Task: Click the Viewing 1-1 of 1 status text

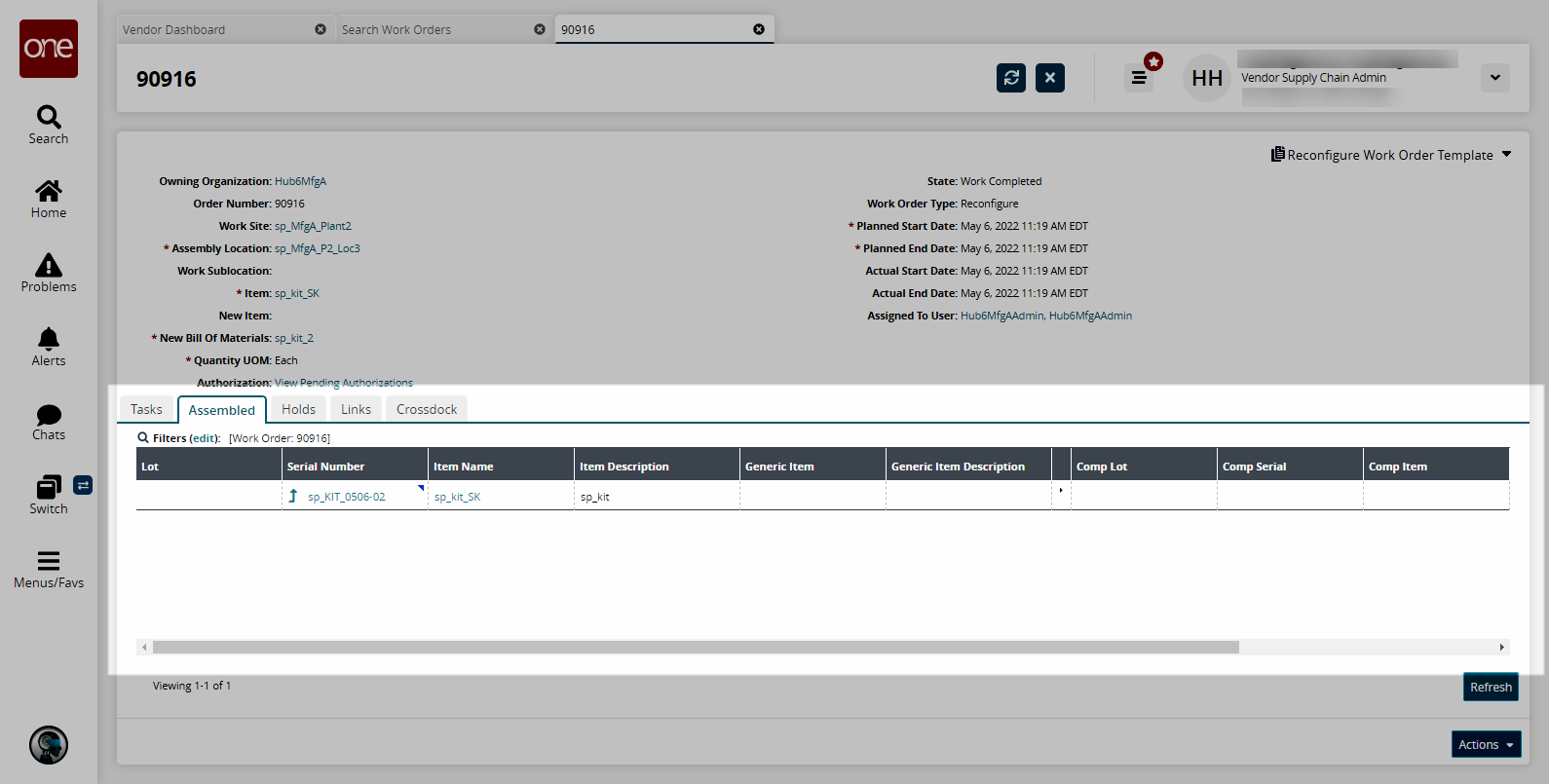Action: click(x=192, y=686)
